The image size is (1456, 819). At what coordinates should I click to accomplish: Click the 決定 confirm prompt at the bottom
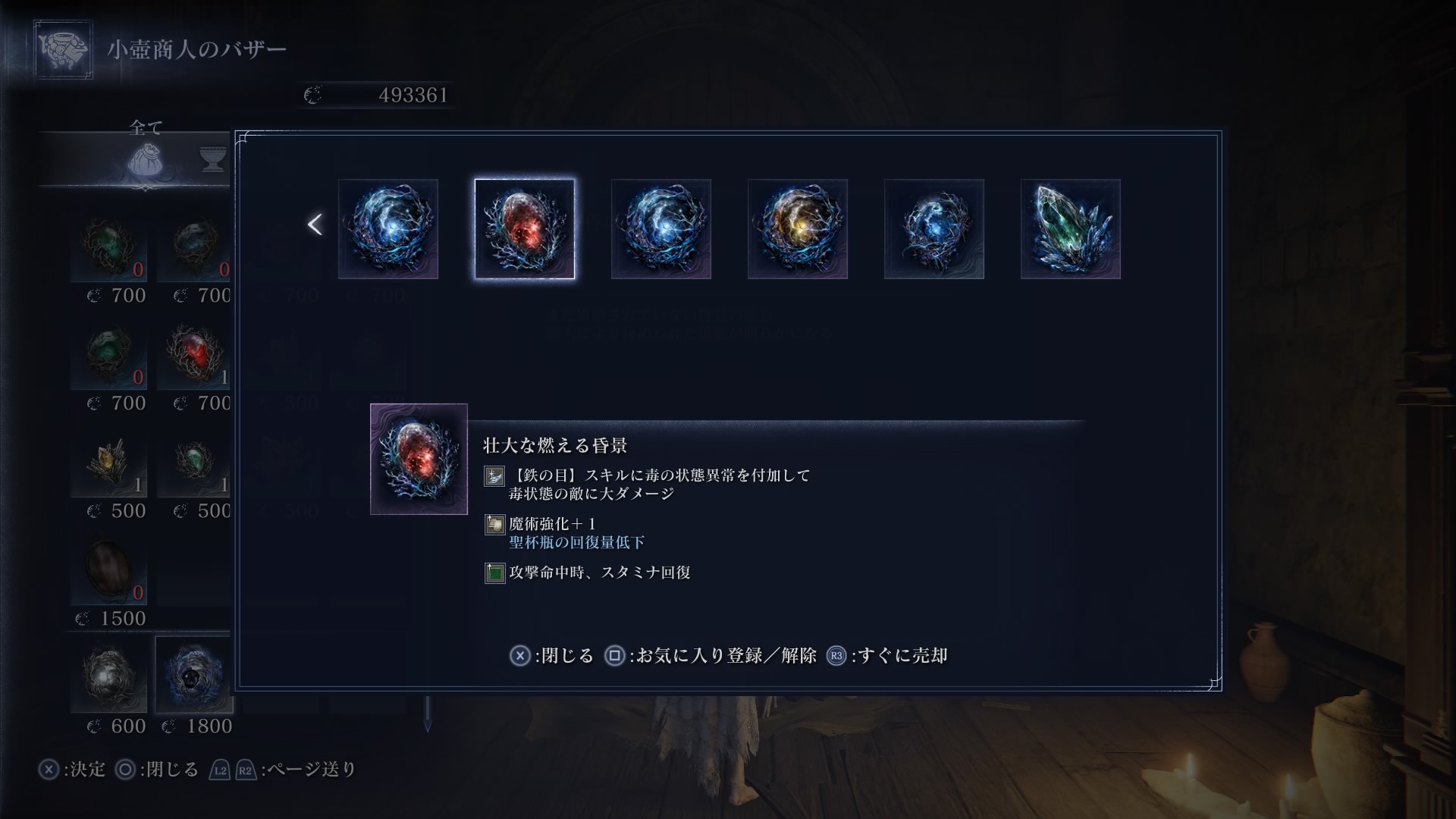pyautogui.click(x=72, y=770)
